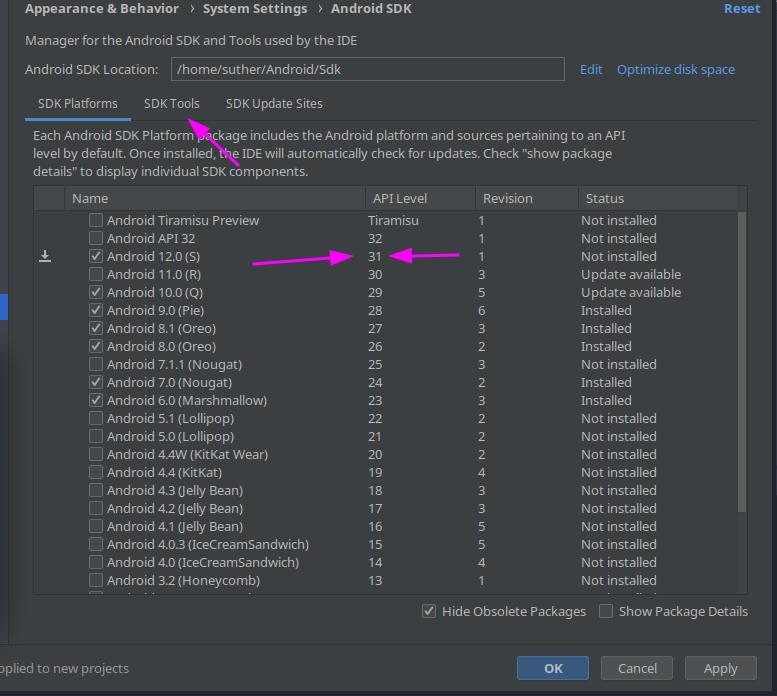This screenshot has width=777, height=696.
Task: Click the Reset link
Action: (741, 8)
